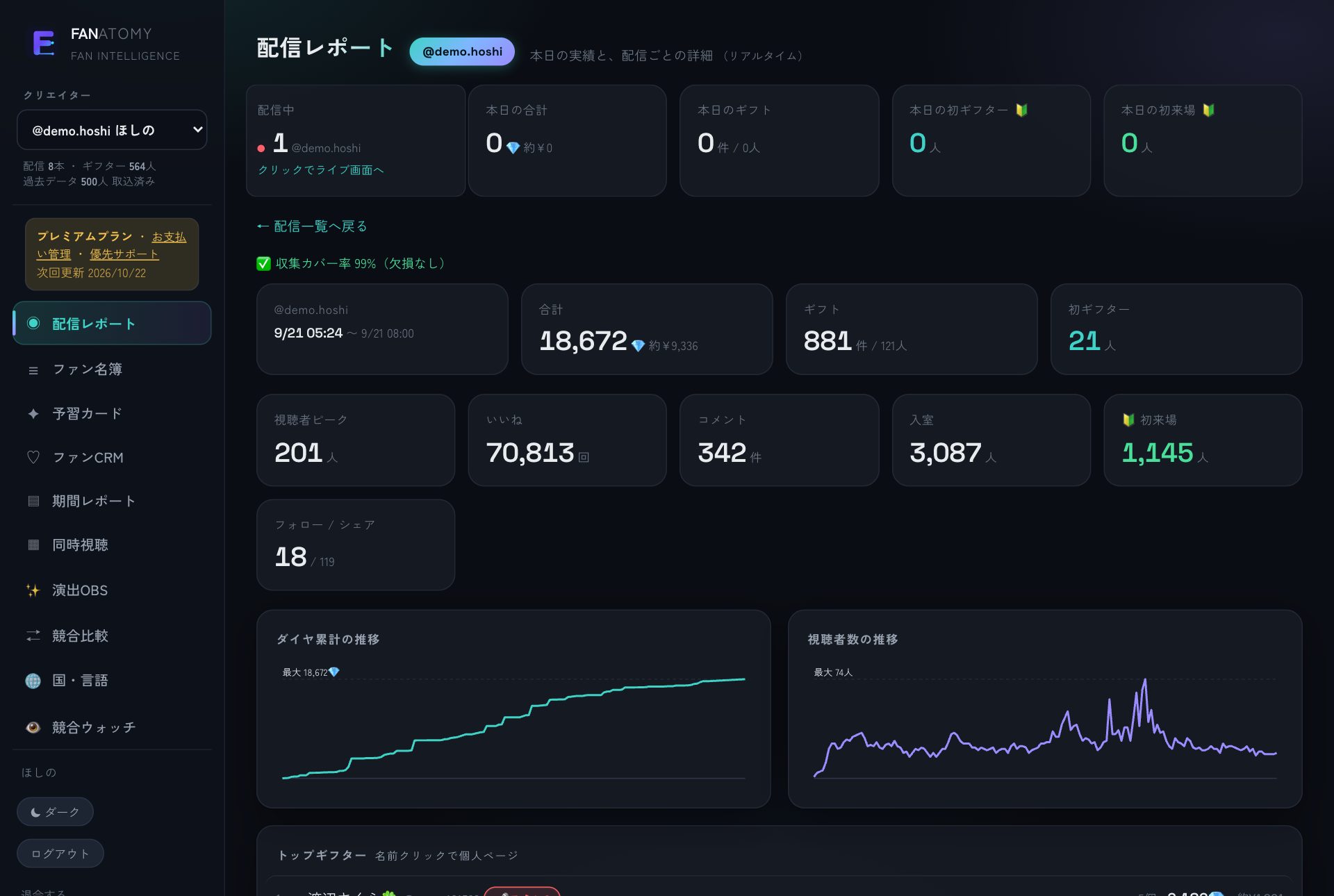This screenshot has height=896, width=1334.
Task: Open the お支払い管理 link
Action: click(111, 245)
